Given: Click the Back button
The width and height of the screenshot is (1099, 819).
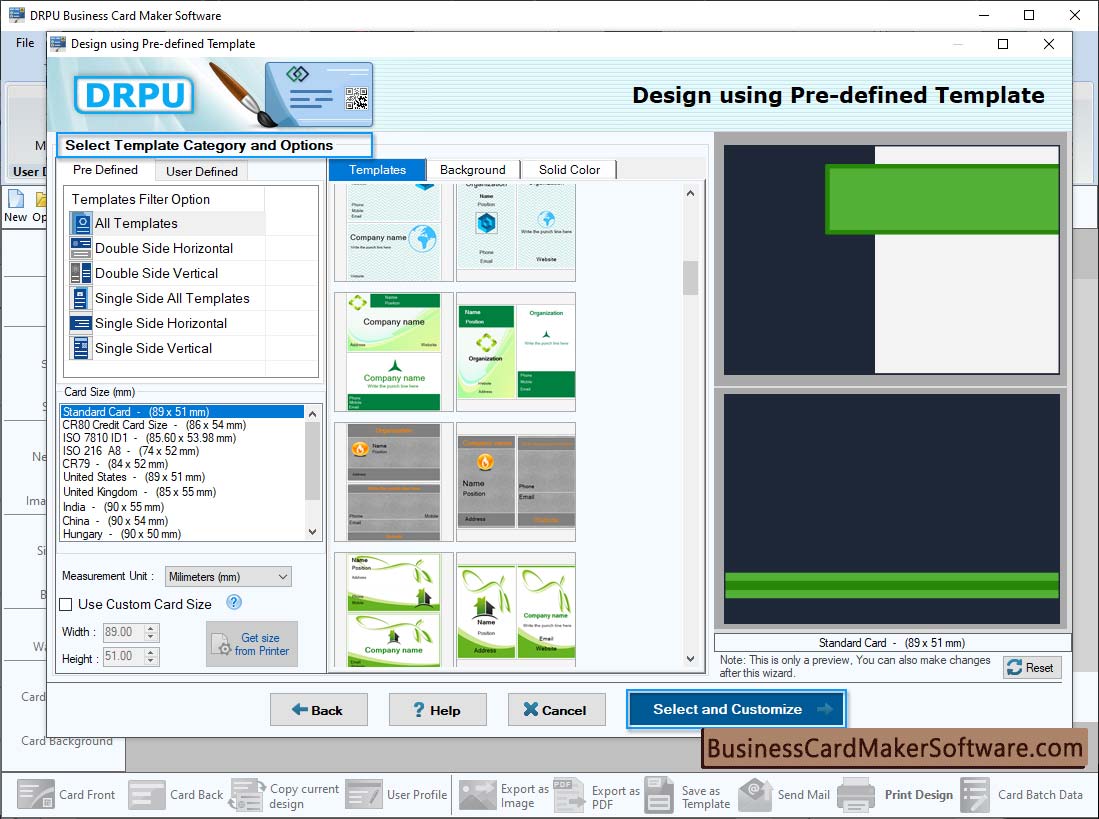Looking at the screenshot, I should coord(319,710).
